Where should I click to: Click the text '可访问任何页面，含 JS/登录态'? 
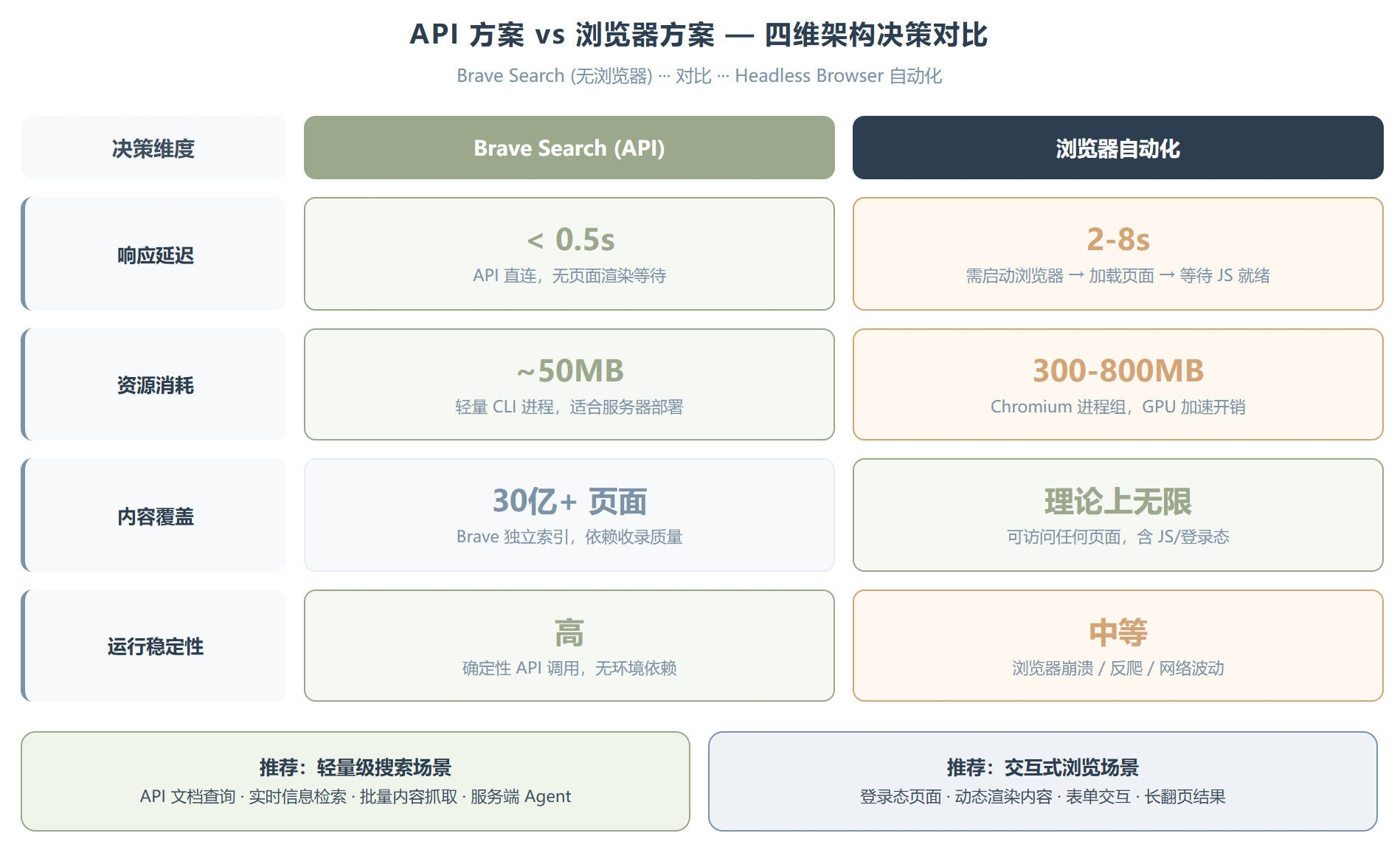(1118, 537)
